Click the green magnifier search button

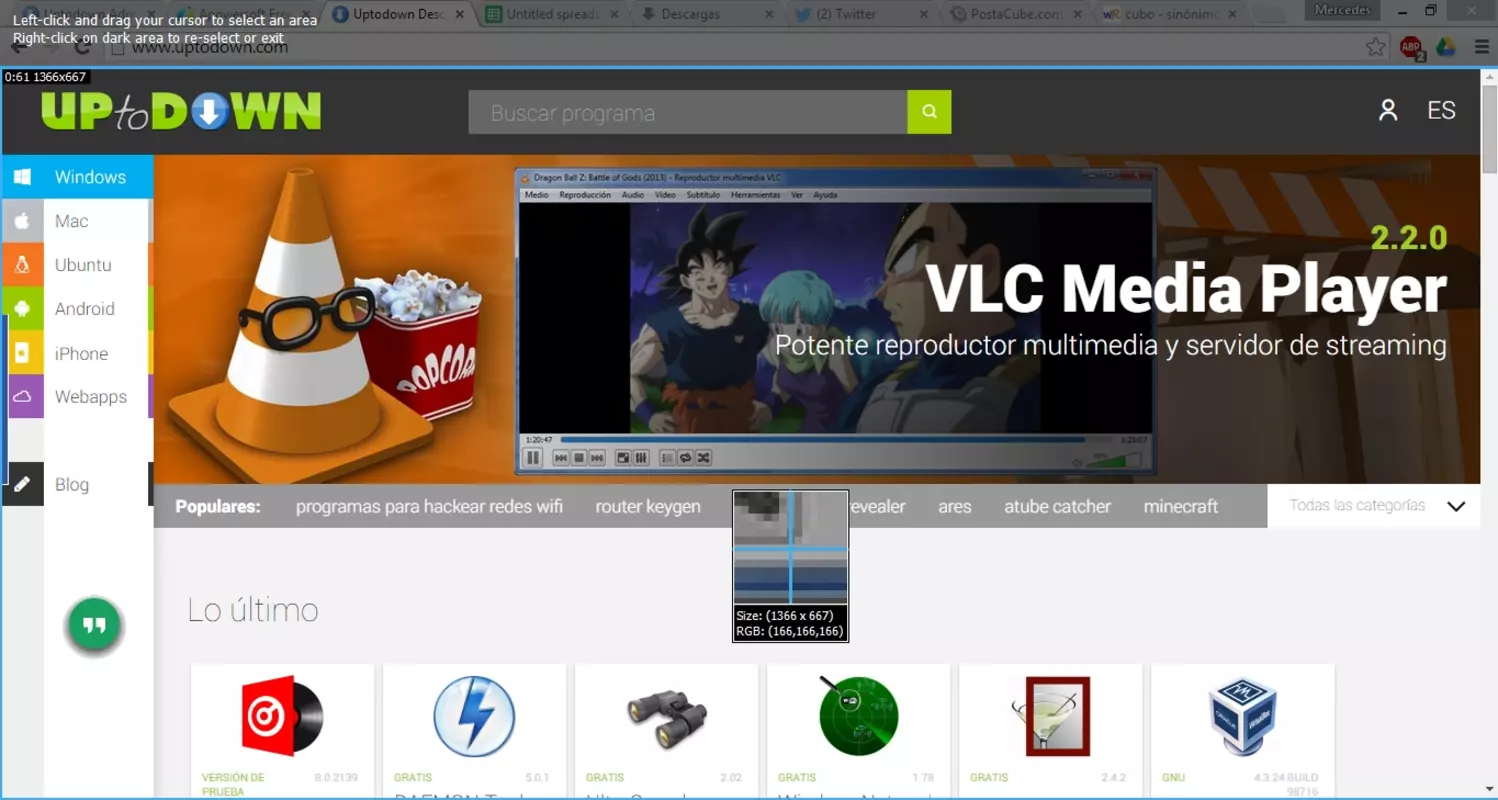929,112
